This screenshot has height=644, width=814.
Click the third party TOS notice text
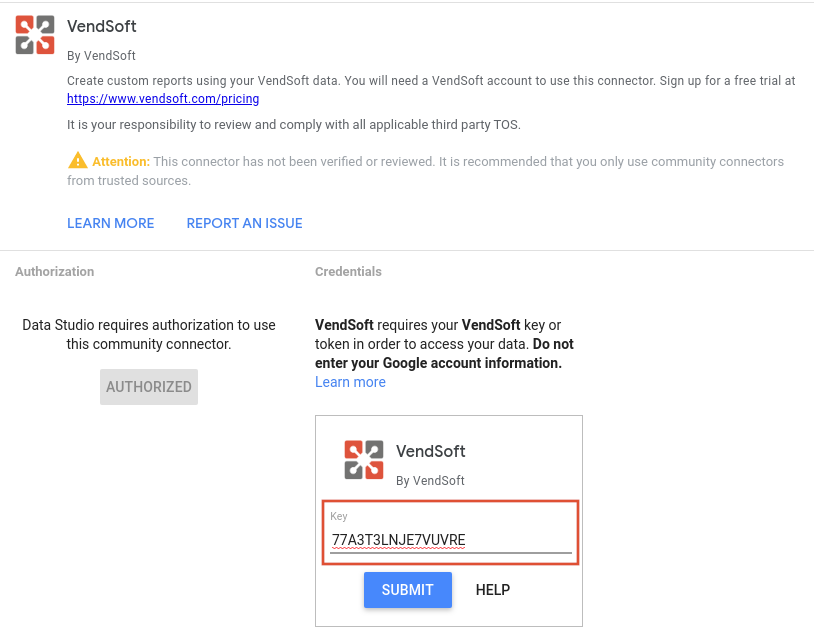coord(294,125)
